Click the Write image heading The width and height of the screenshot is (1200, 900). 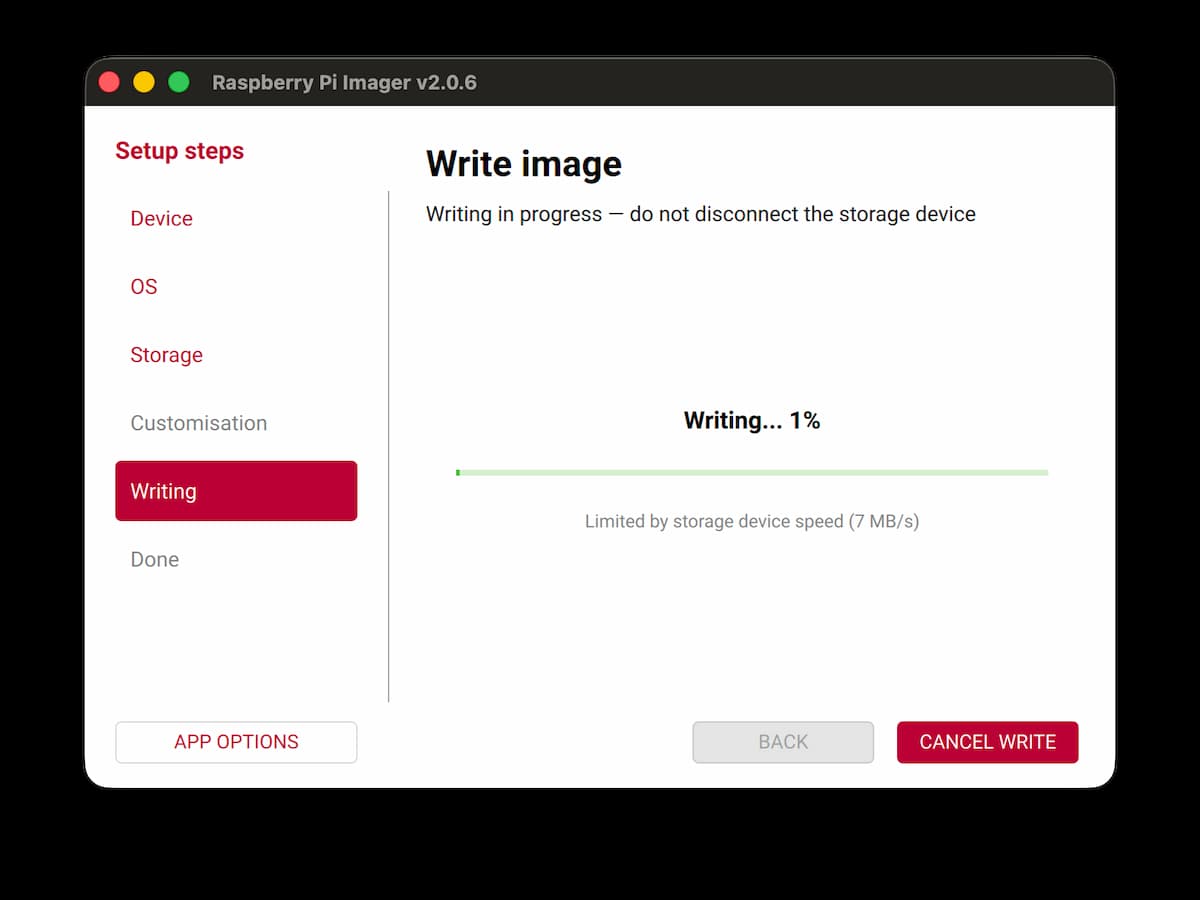click(524, 164)
